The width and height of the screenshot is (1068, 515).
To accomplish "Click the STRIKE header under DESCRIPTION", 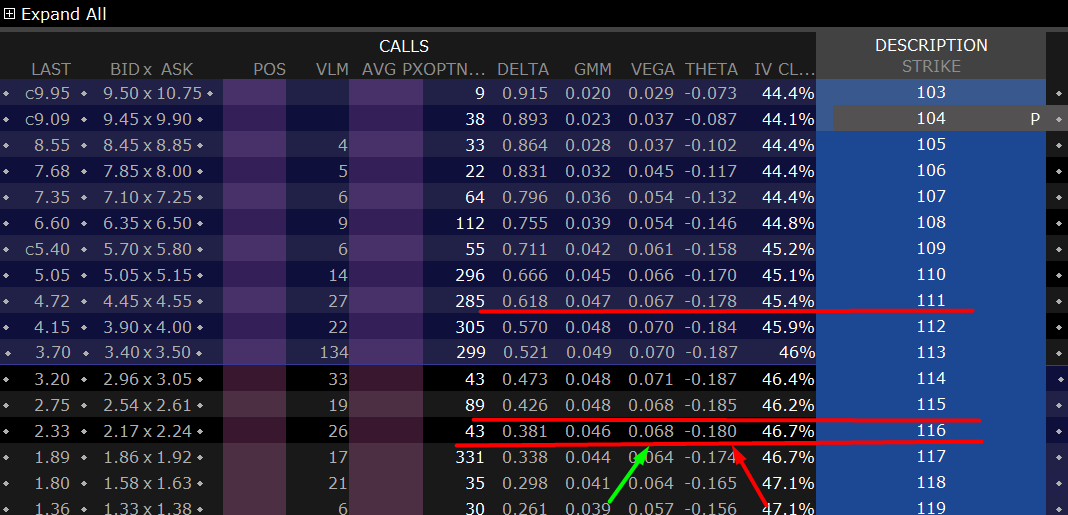I will [x=930, y=66].
